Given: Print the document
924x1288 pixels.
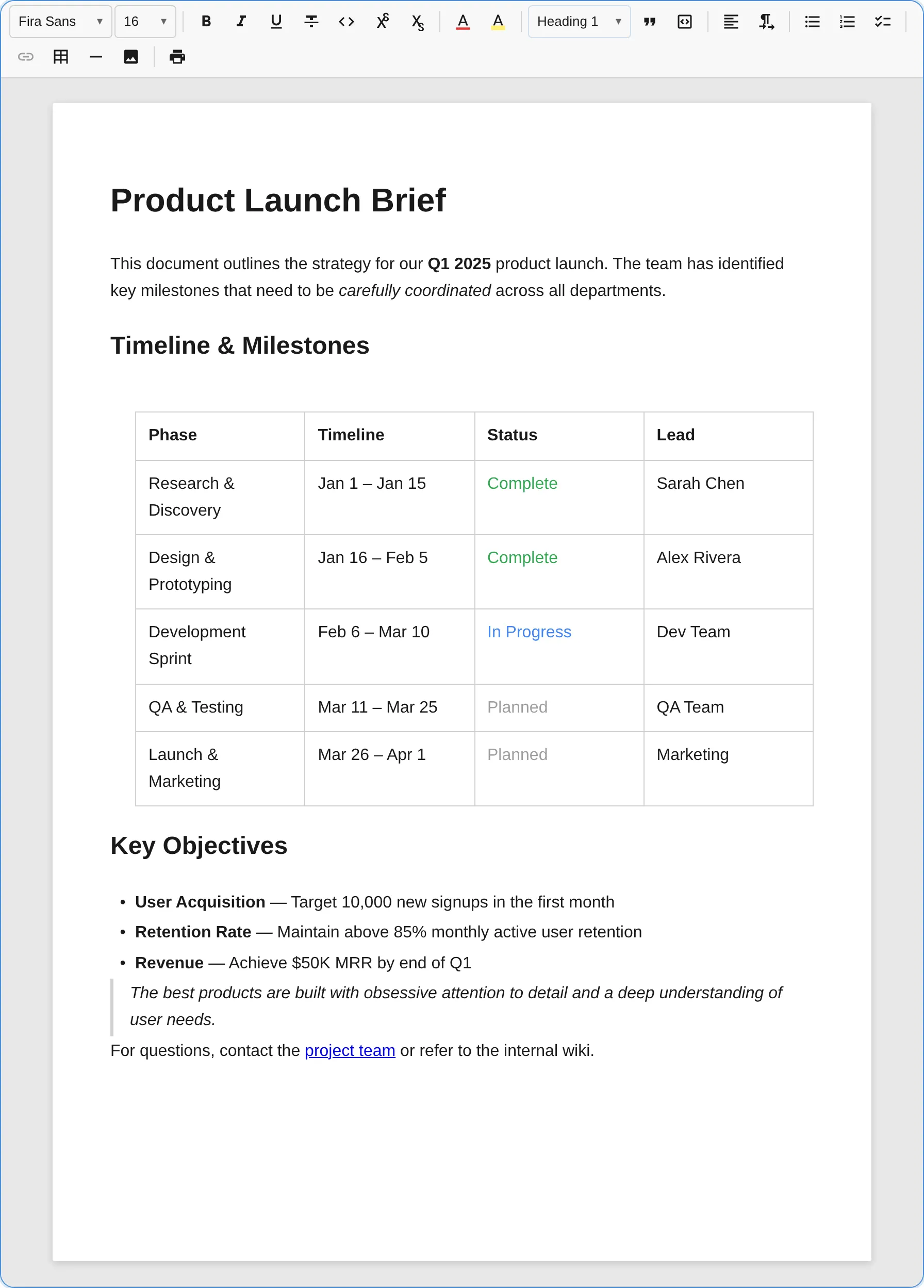Looking at the screenshot, I should pyautogui.click(x=177, y=57).
